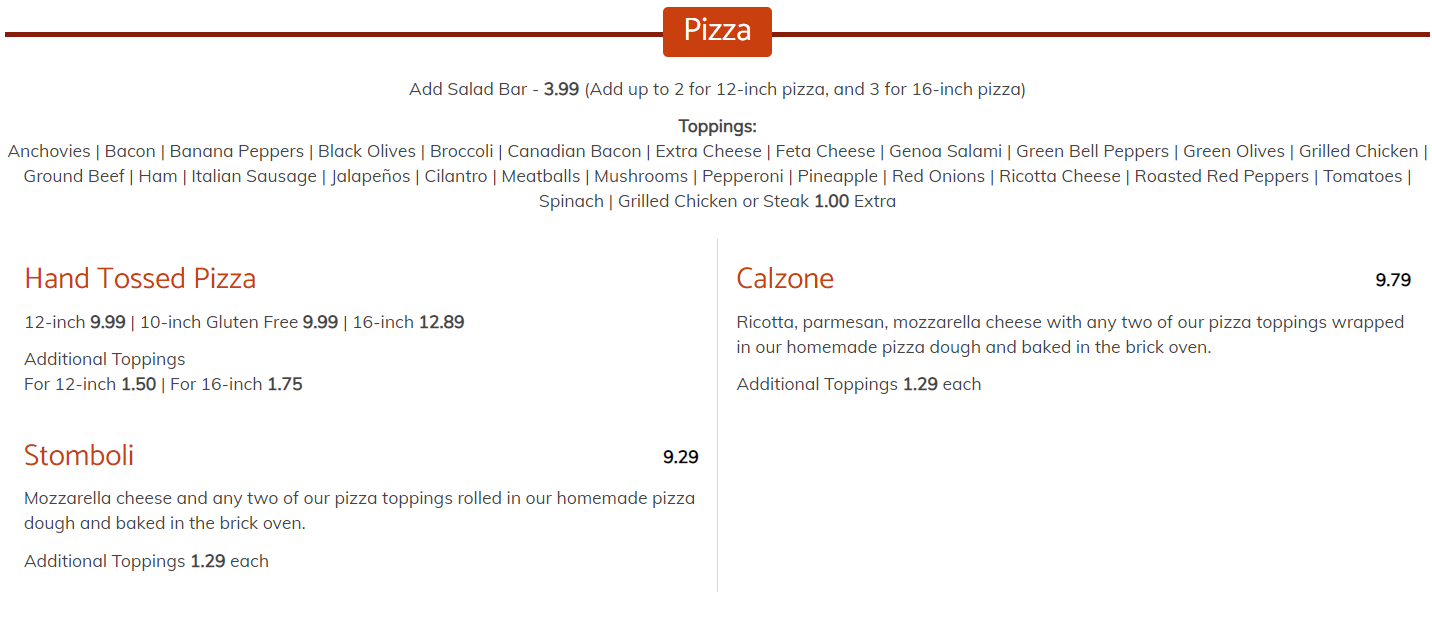Click the 16-inch 12.89 pizza price

coord(408,322)
